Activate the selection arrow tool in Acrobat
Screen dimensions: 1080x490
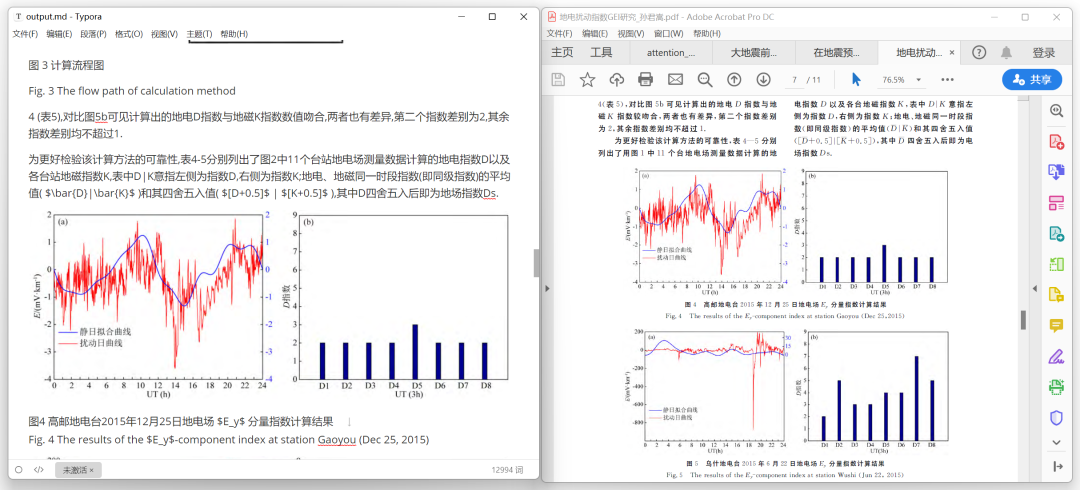pyautogui.click(x=856, y=79)
